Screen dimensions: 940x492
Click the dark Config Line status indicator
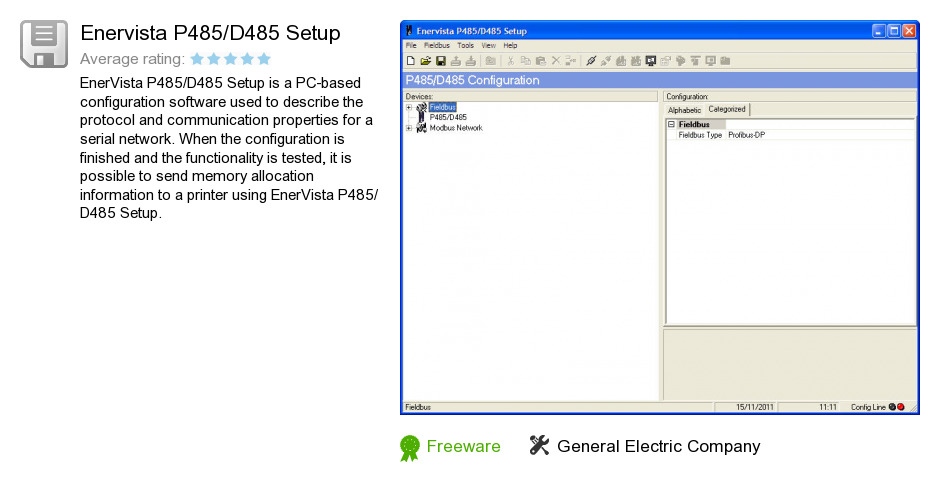pos(892,407)
